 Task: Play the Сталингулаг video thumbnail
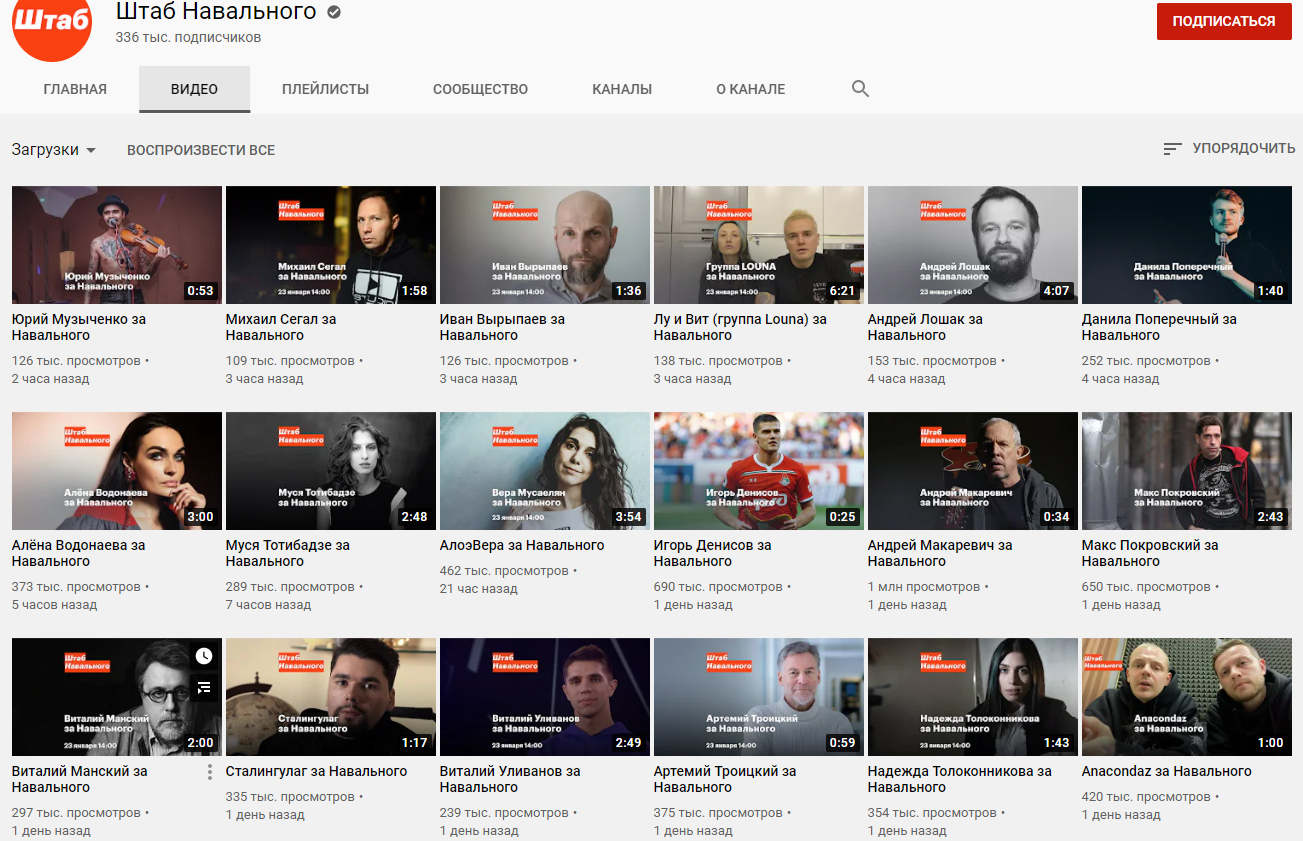[331, 697]
